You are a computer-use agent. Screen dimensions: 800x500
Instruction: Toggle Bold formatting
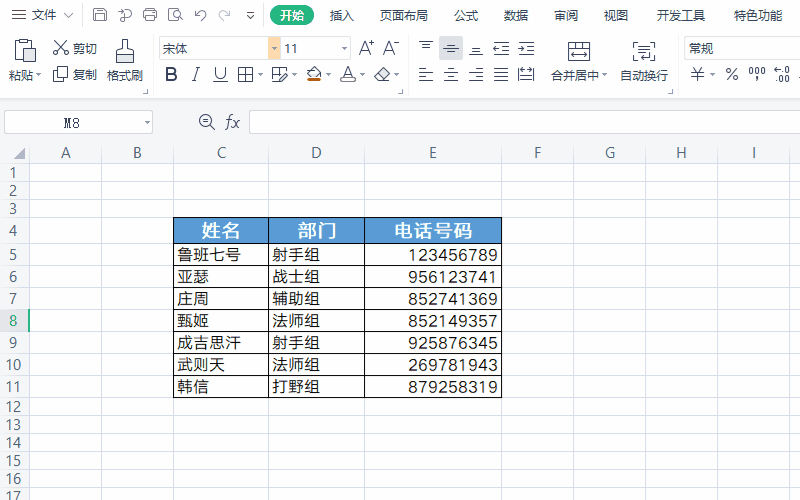(171, 75)
